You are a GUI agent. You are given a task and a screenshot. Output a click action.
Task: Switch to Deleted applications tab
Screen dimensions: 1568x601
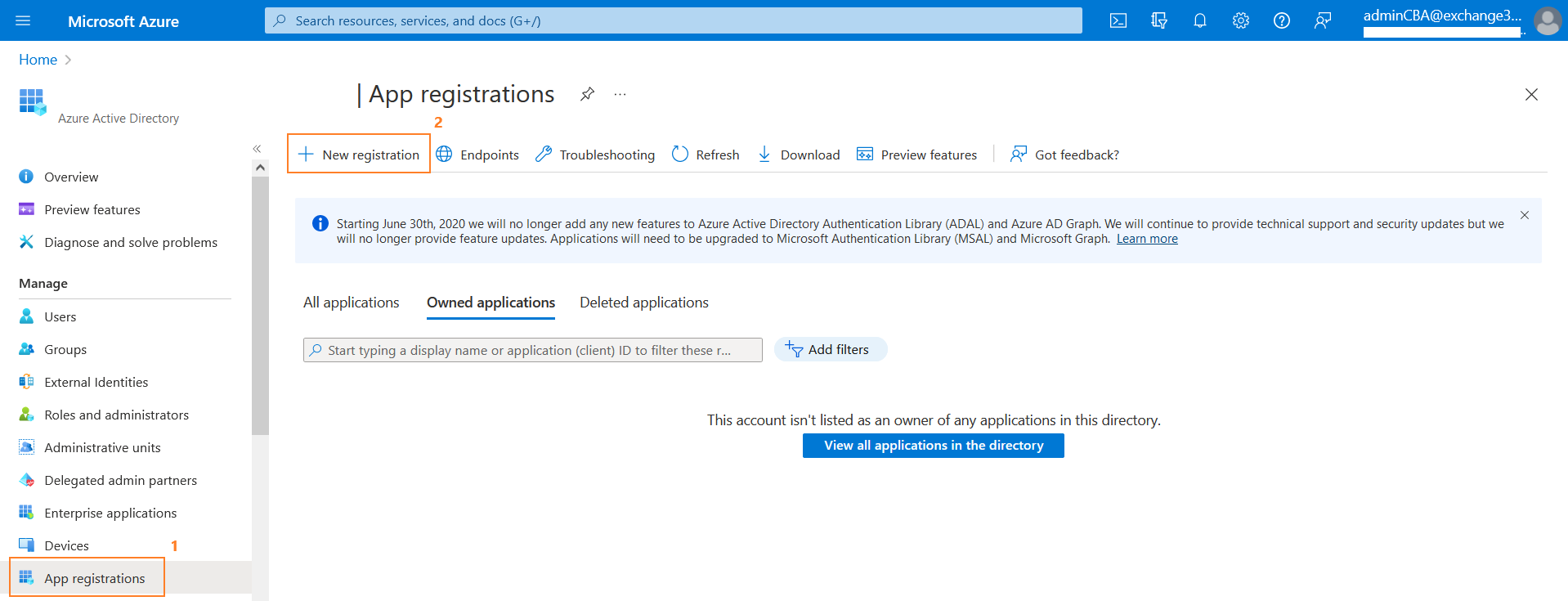(x=644, y=303)
